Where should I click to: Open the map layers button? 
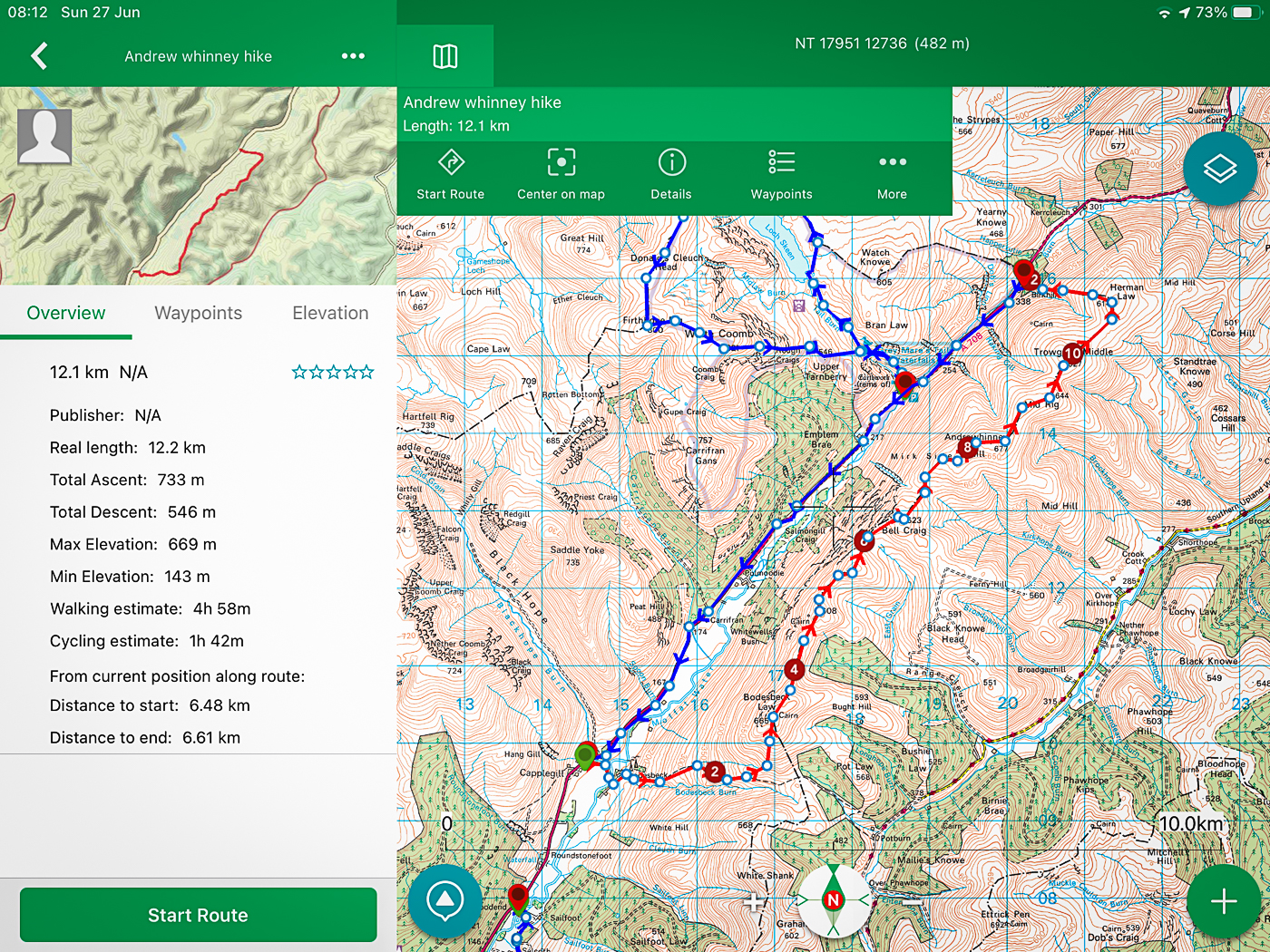point(1219,169)
